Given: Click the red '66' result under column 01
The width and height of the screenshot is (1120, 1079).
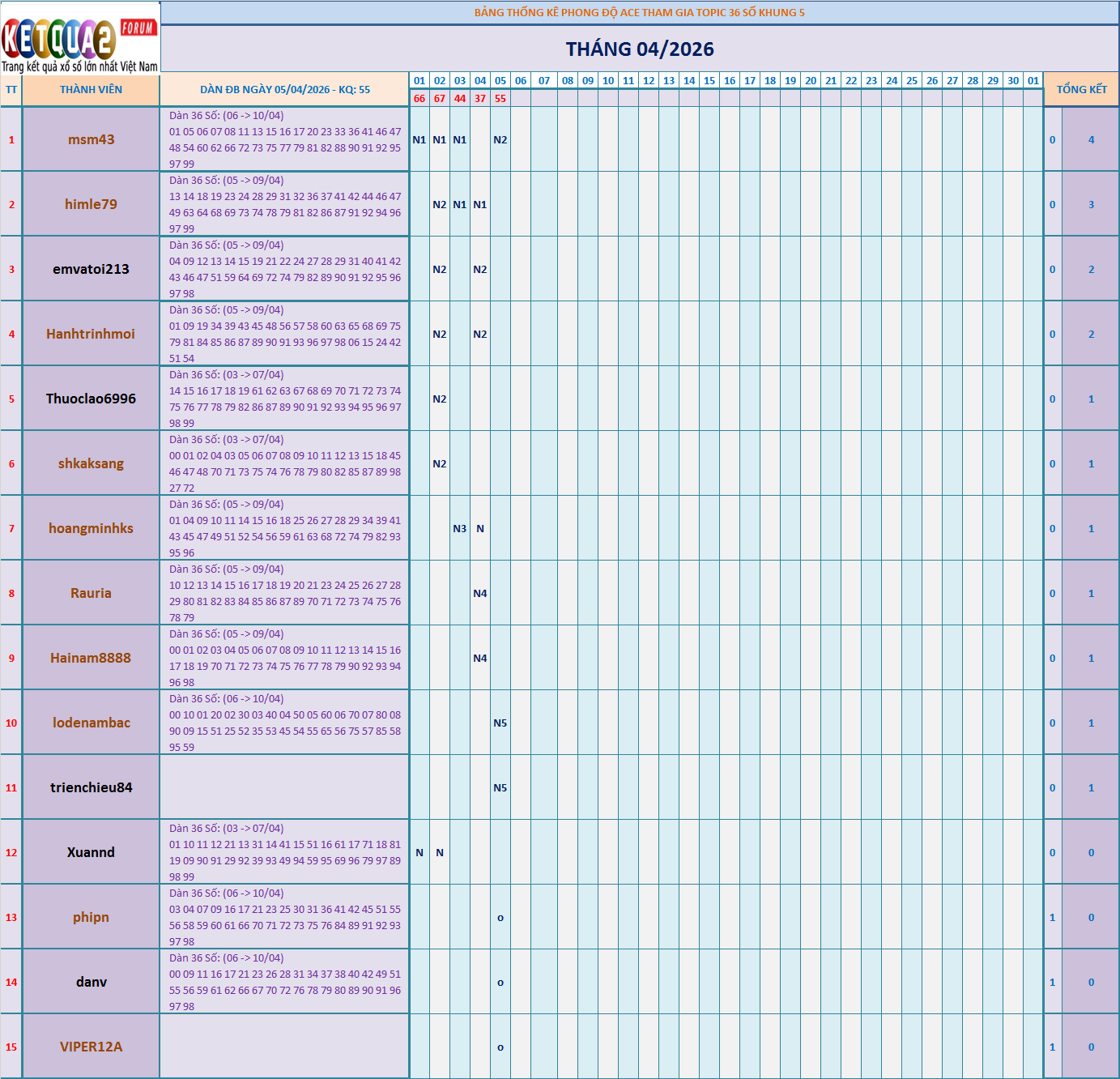Looking at the screenshot, I should pyautogui.click(x=419, y=100).
